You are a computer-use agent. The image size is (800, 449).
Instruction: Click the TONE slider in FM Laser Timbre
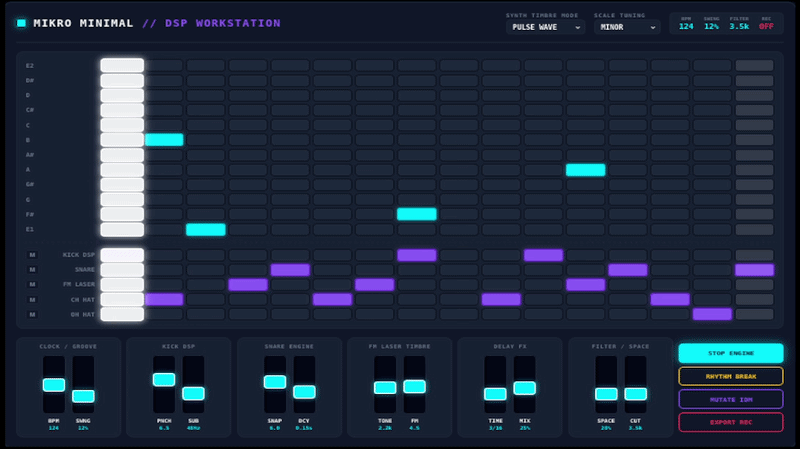click(x=385, y=388)
